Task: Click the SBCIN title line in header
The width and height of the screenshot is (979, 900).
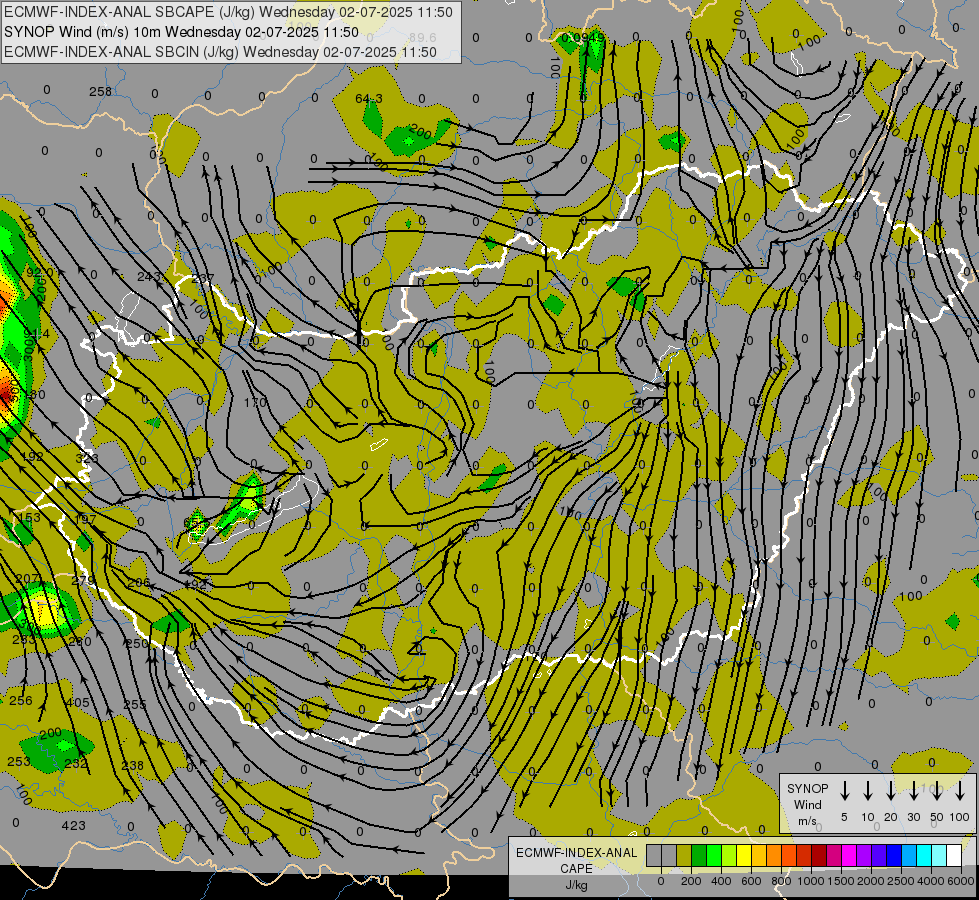Action: click(220, 52)
